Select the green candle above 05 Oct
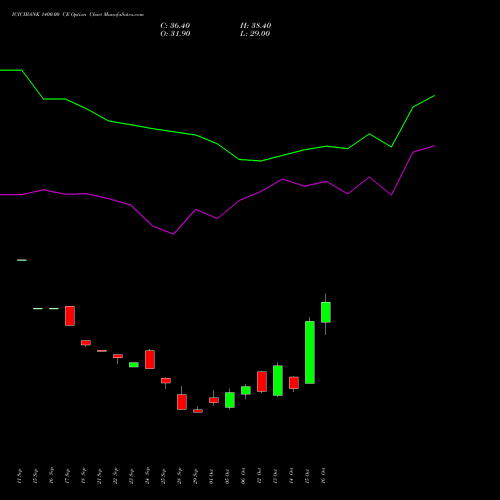This screenshot has height=500, width=500. tap(230, 400)
